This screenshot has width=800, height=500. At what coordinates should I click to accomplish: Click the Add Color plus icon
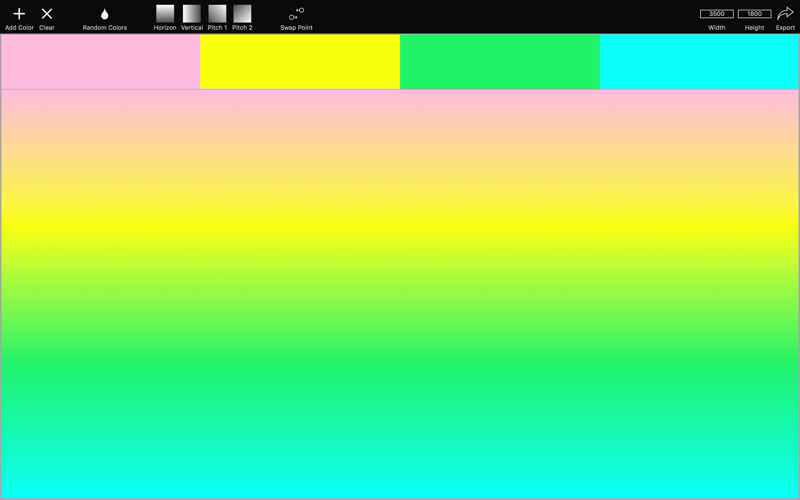(19, 14)
